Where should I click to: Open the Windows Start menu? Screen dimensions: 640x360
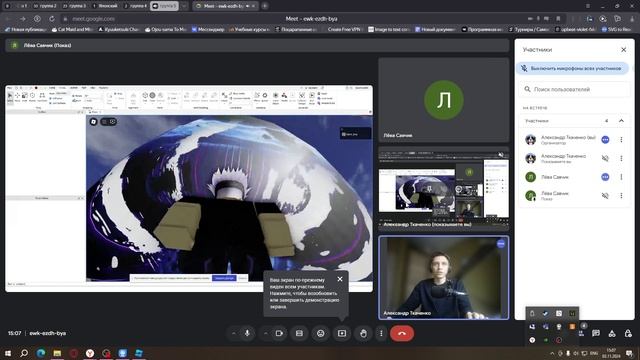(7, 353)
